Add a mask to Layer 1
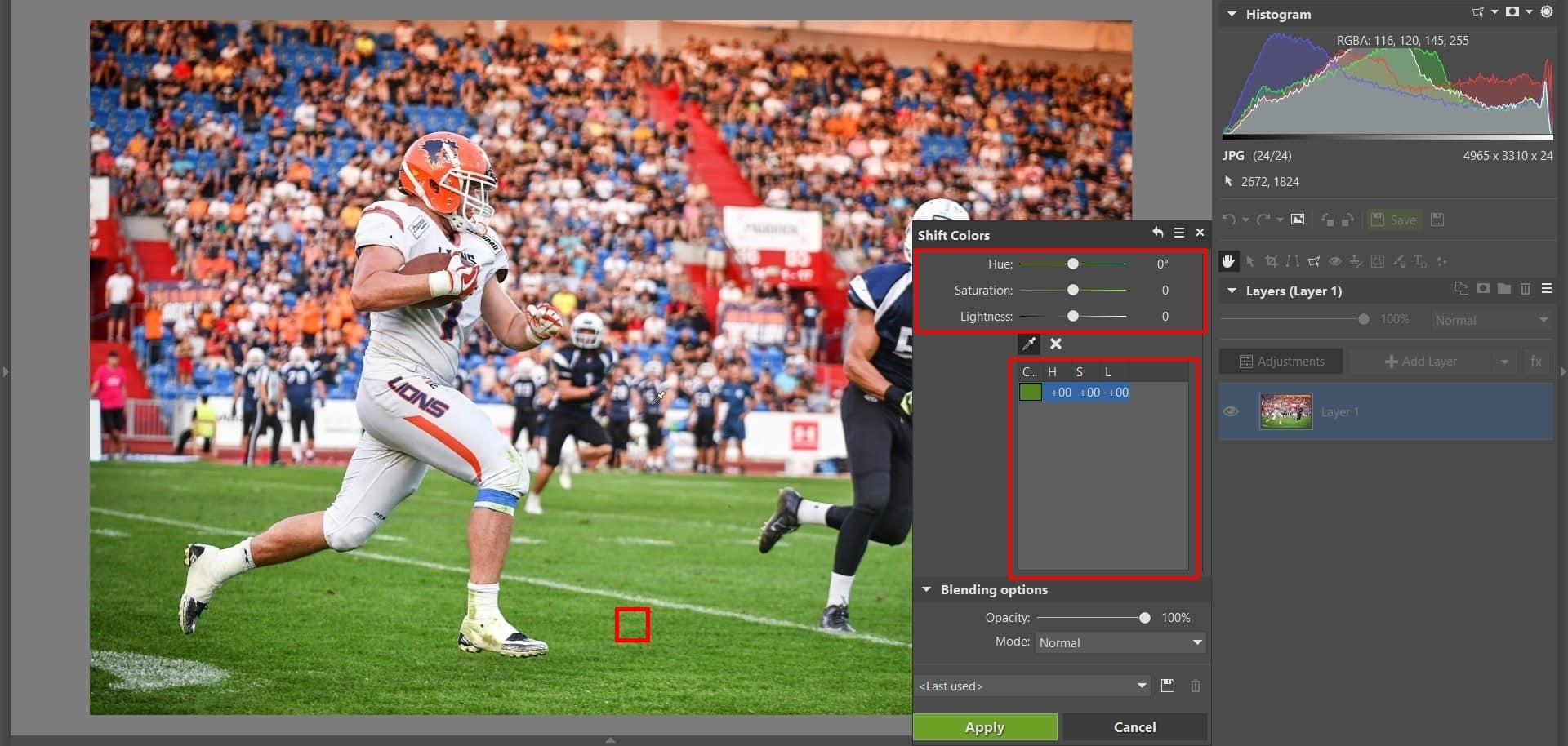This screenshot has height=746, width=1568. pos(1483,289)
